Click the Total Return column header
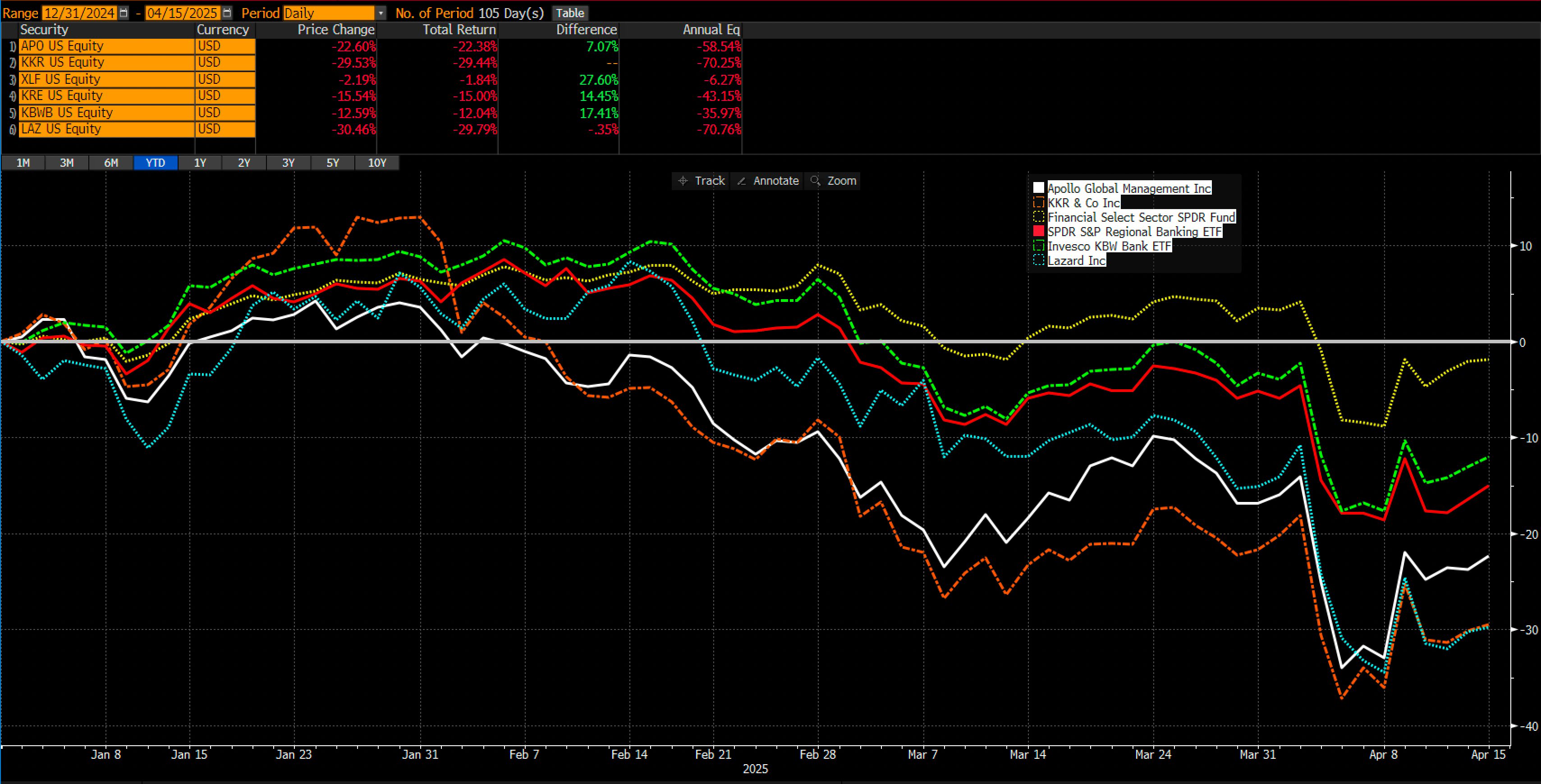The image size is (1541, 784). [459, 30]
